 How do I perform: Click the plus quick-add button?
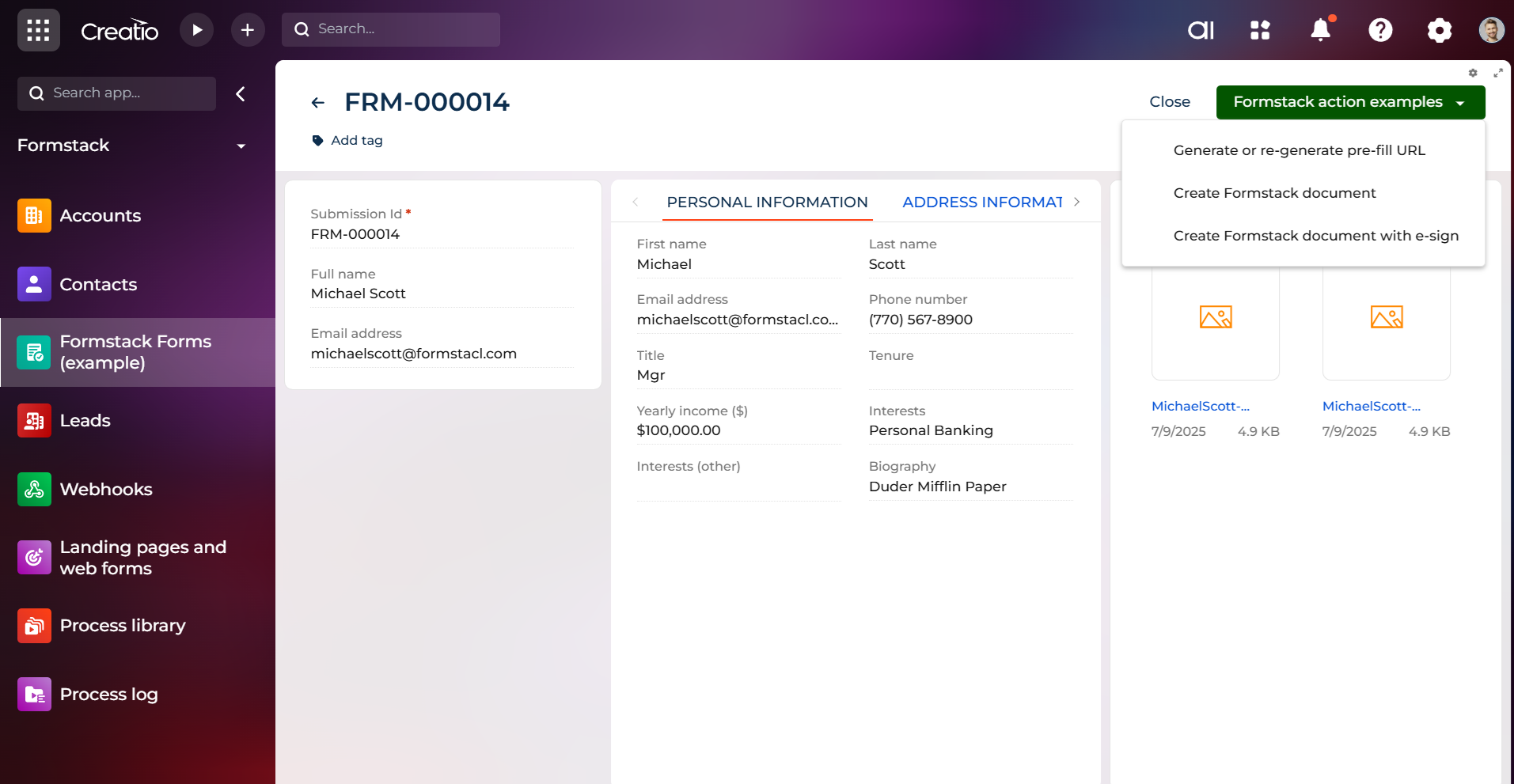coord(248,30)
